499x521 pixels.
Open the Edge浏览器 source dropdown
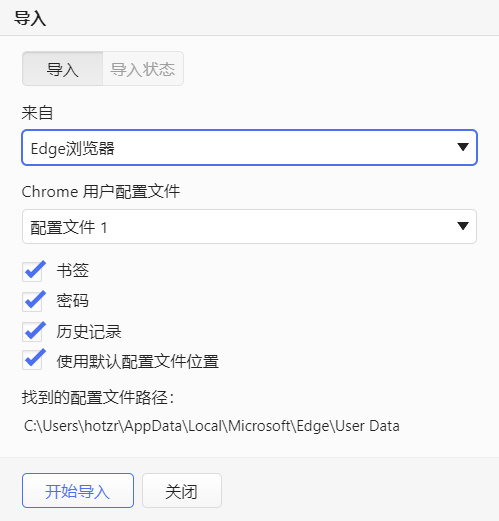point(249,147)
